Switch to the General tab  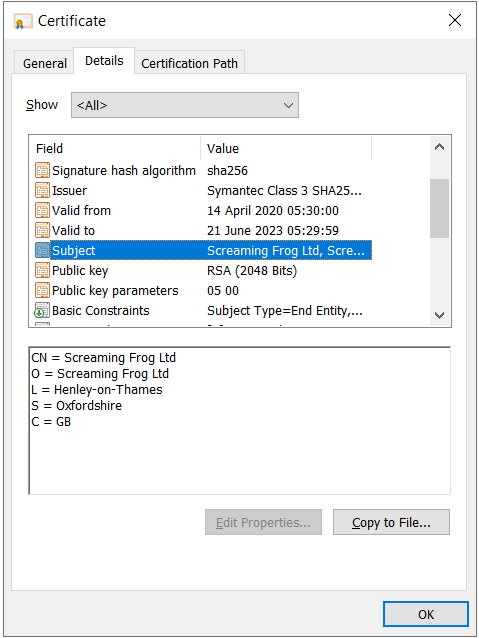(x=44, y=63)
